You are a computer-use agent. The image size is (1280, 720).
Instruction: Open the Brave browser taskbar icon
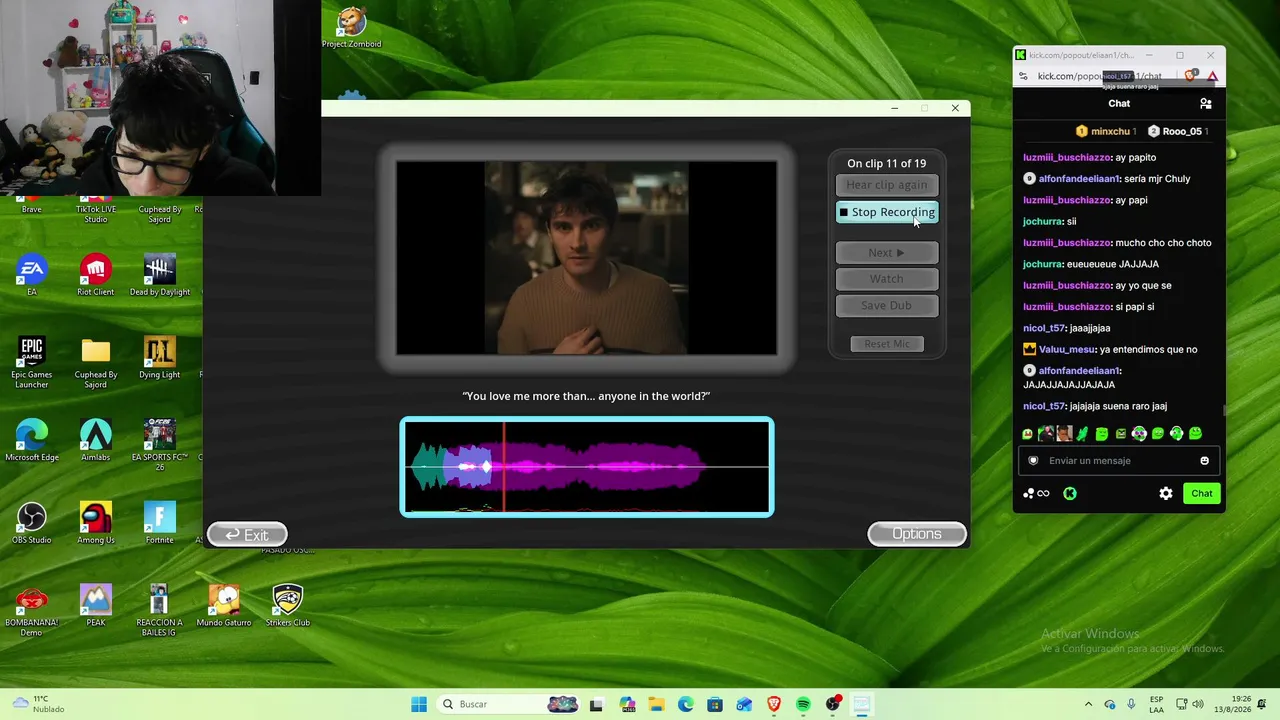coord(774,704)
